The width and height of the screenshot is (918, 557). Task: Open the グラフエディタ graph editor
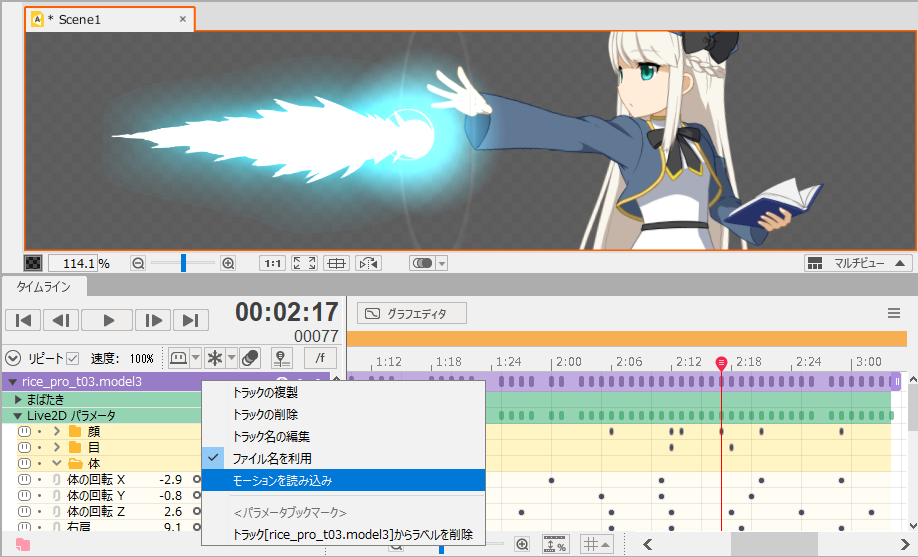pos(412,314)
